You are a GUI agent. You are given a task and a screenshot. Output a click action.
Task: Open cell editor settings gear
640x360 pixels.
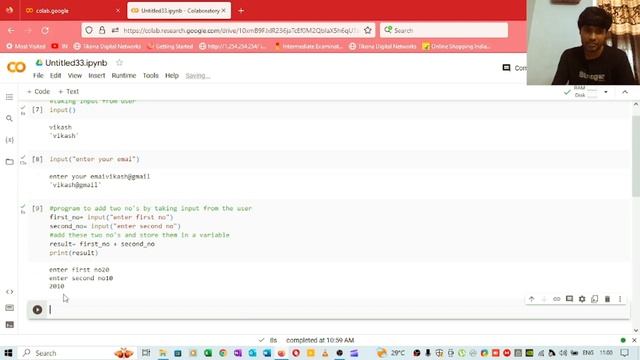tap(582, 299)
